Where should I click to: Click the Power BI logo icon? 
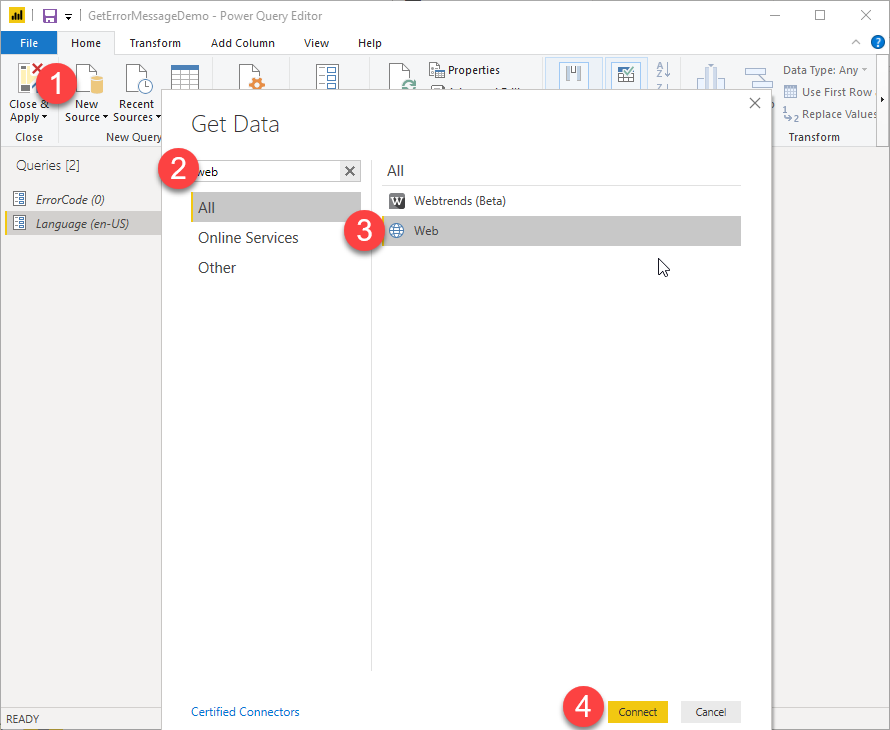17,15
